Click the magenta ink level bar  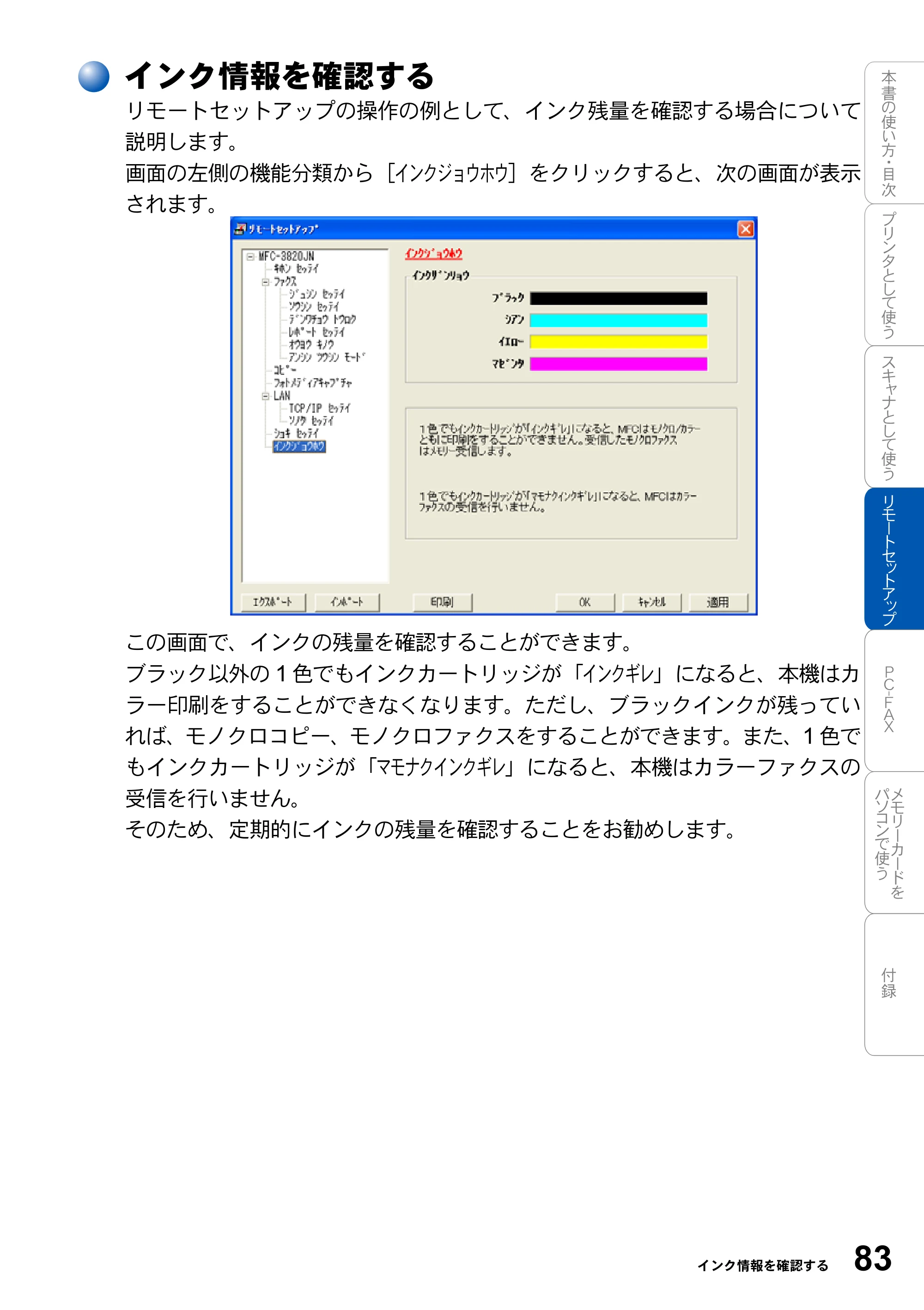point(618,364)
